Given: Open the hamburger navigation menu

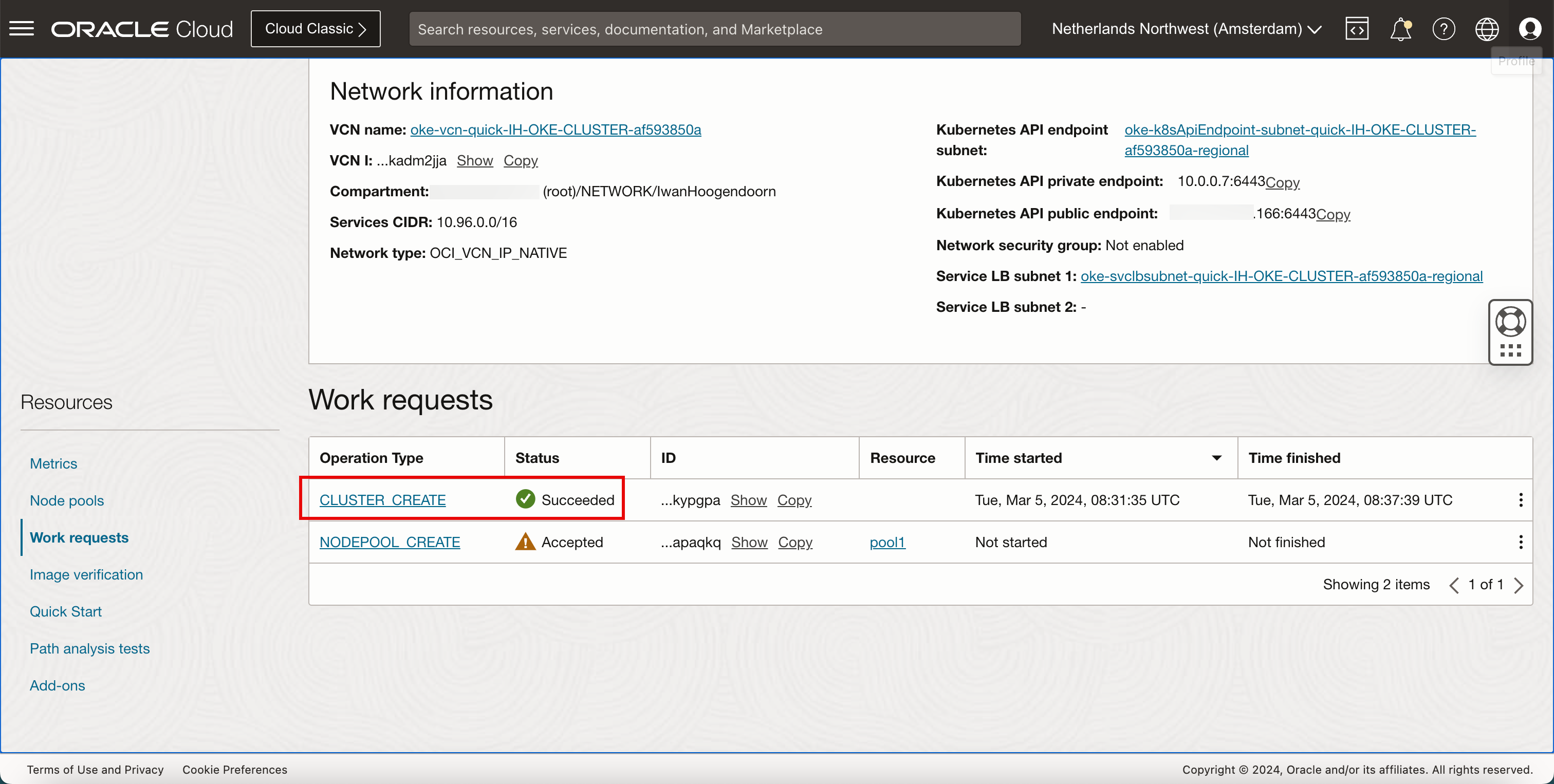Looking at the screenshot, I should (x=22, y=28).
